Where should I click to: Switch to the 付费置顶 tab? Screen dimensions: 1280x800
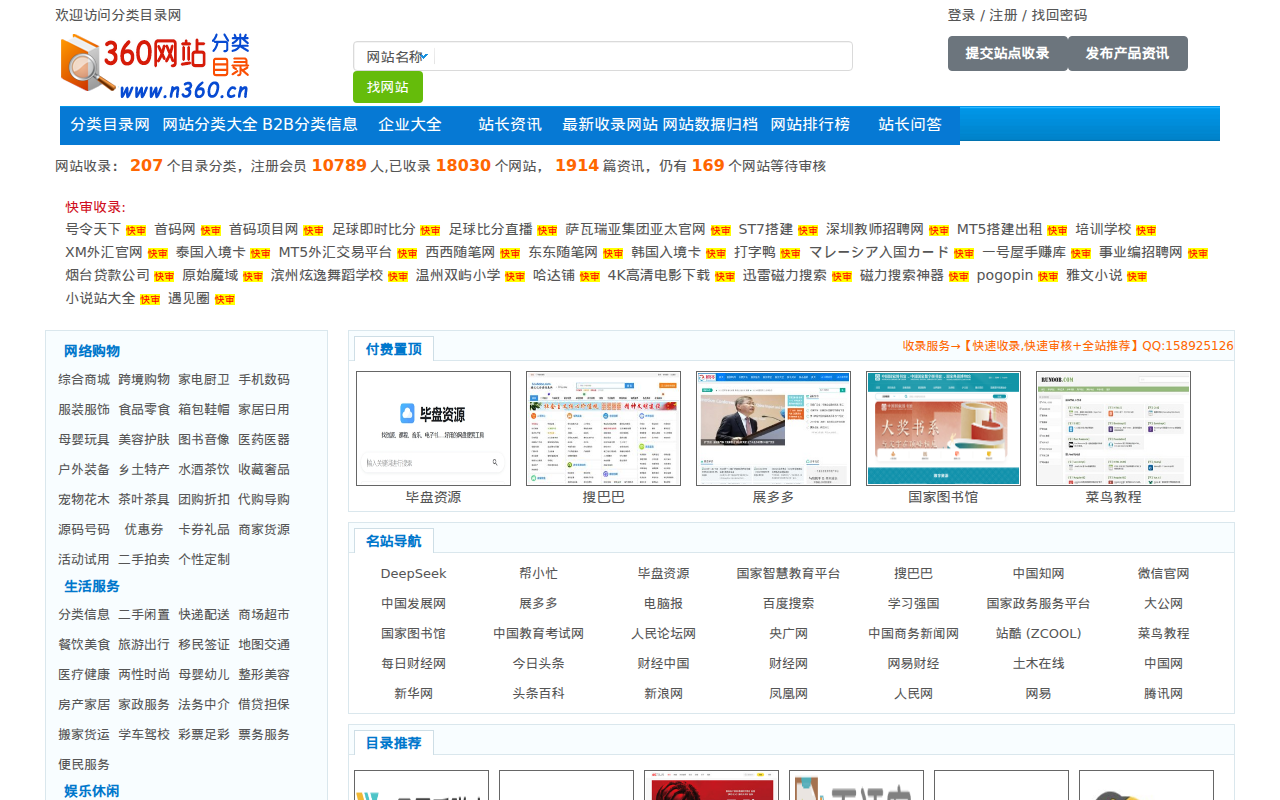click(394, 349)
